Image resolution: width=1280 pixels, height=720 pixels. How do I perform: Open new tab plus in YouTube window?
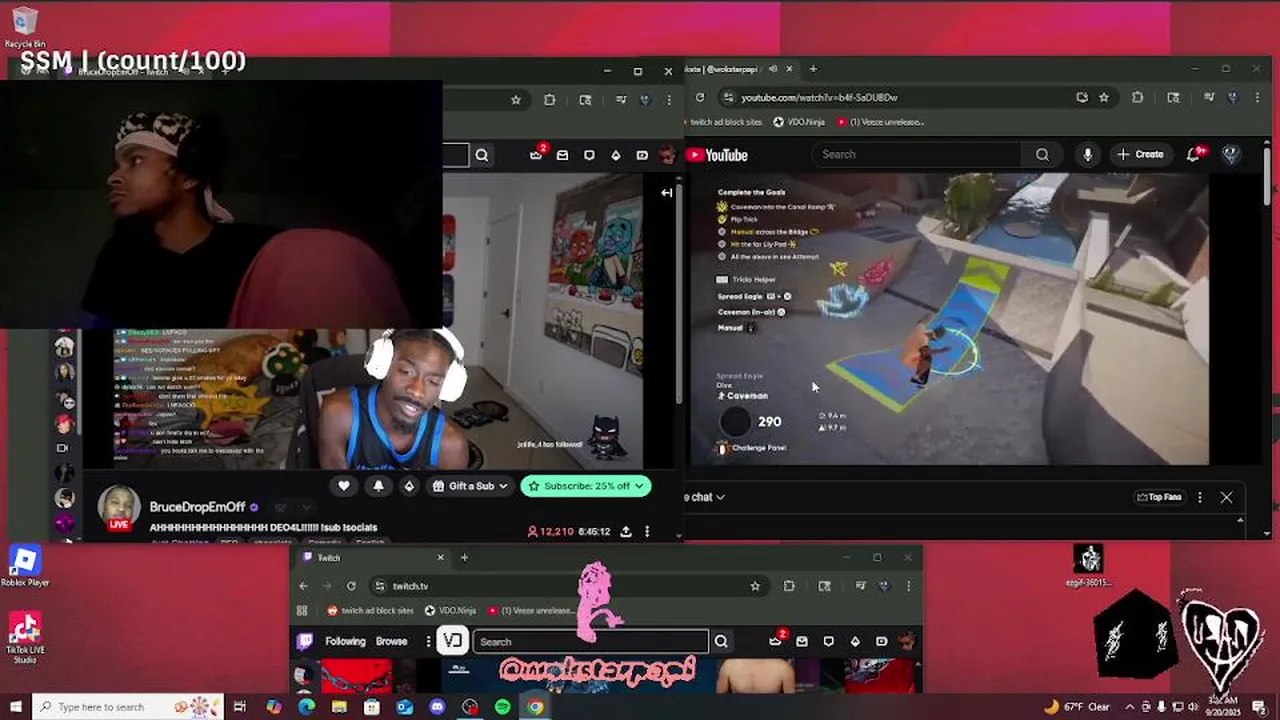coord(813,69)
